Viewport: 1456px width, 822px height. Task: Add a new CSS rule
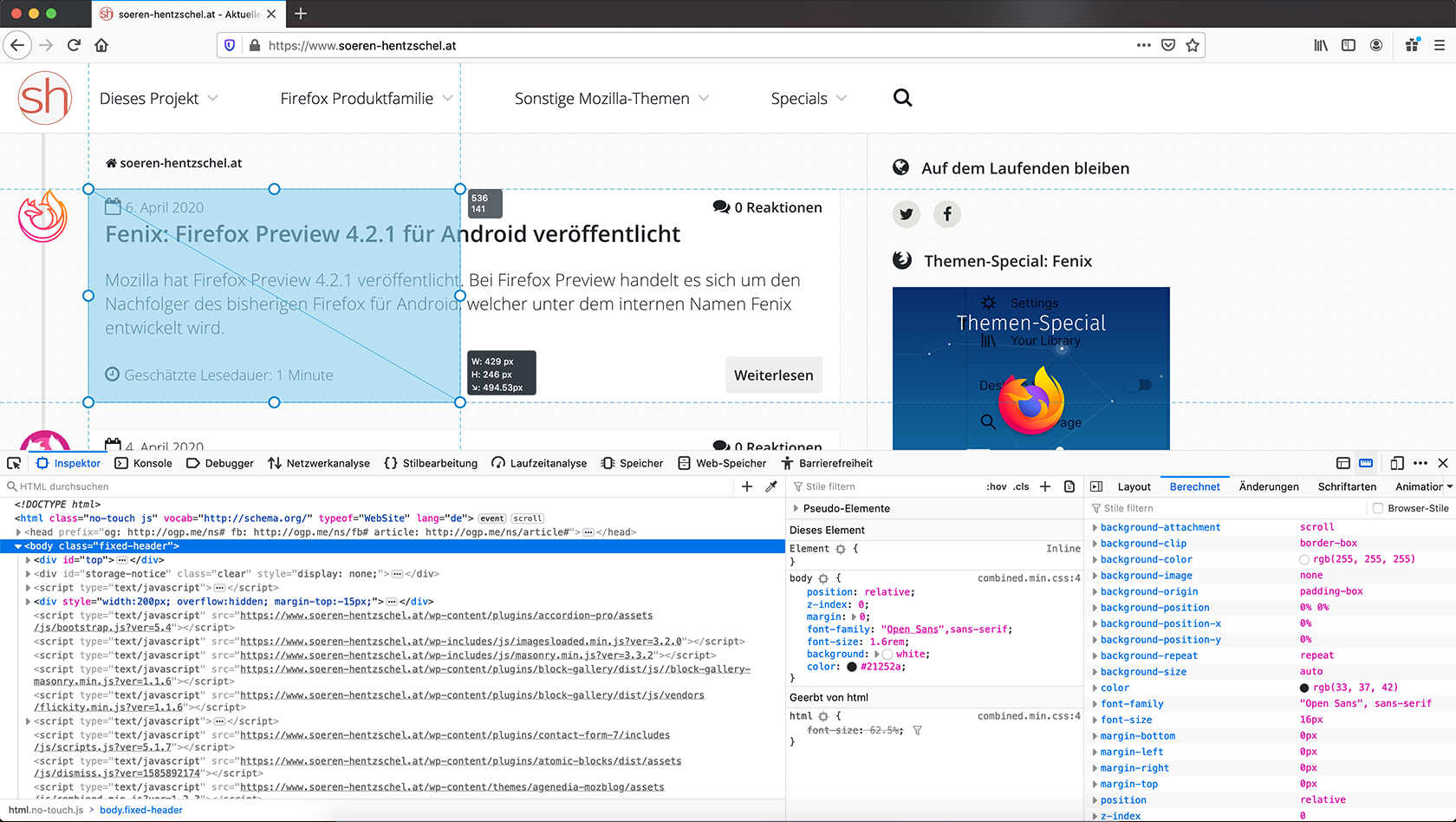click(1045, 486)
